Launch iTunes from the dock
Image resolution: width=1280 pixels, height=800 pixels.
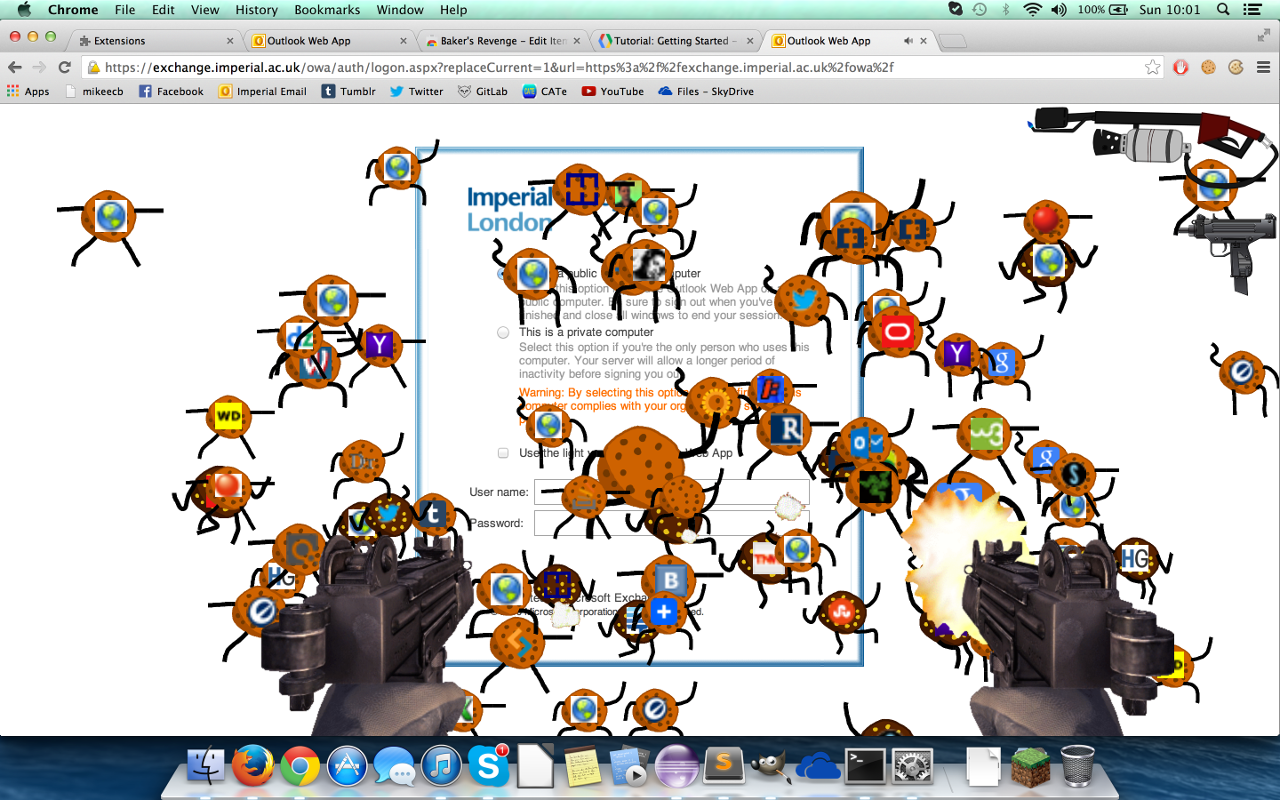pyautogui.click(x=441, y=766)
